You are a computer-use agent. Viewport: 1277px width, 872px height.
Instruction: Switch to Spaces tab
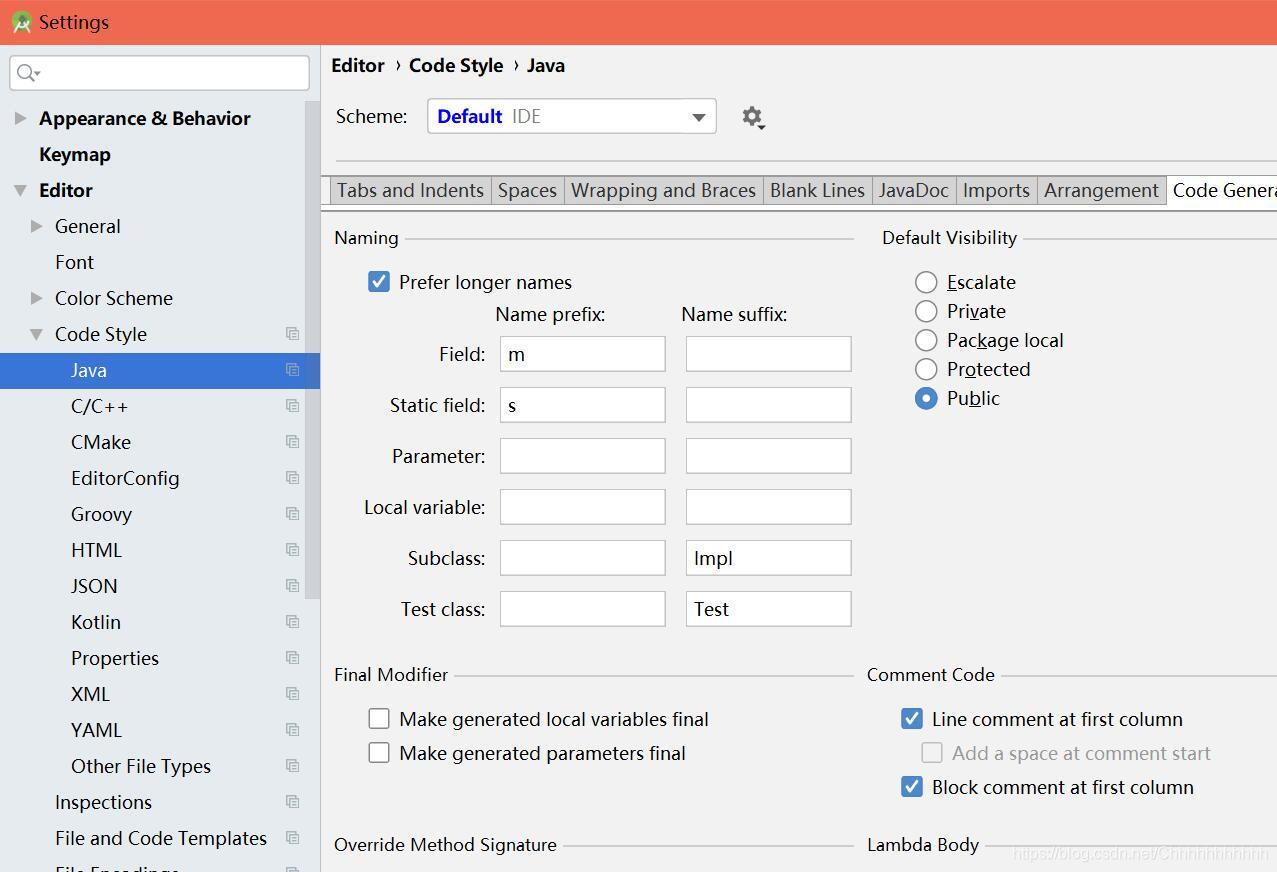coord(527,190)
